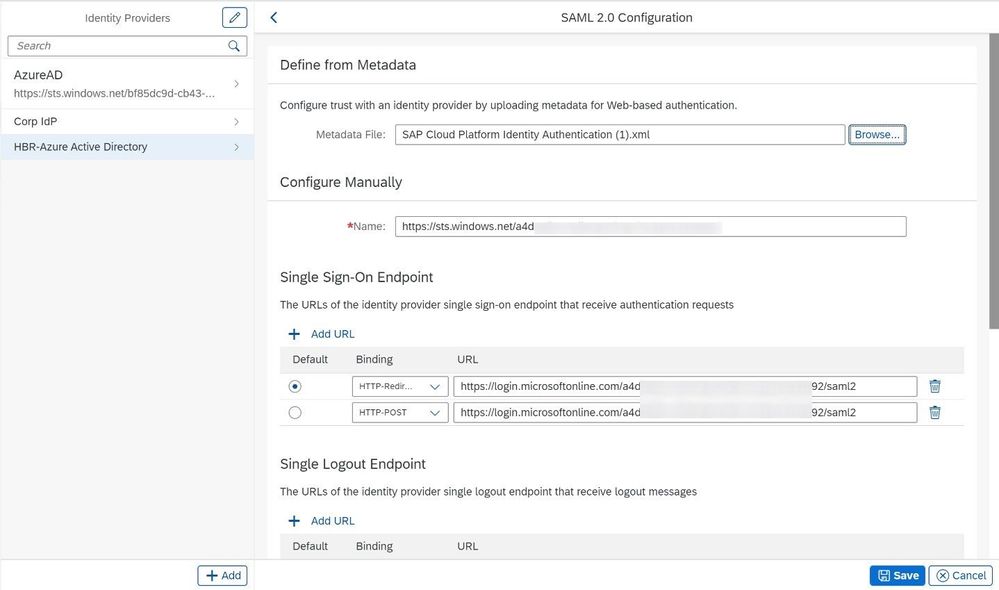This screenshot has height=590, width=999.
Task: Select HBR-Azure Active Directory provider
Action: 126,147
